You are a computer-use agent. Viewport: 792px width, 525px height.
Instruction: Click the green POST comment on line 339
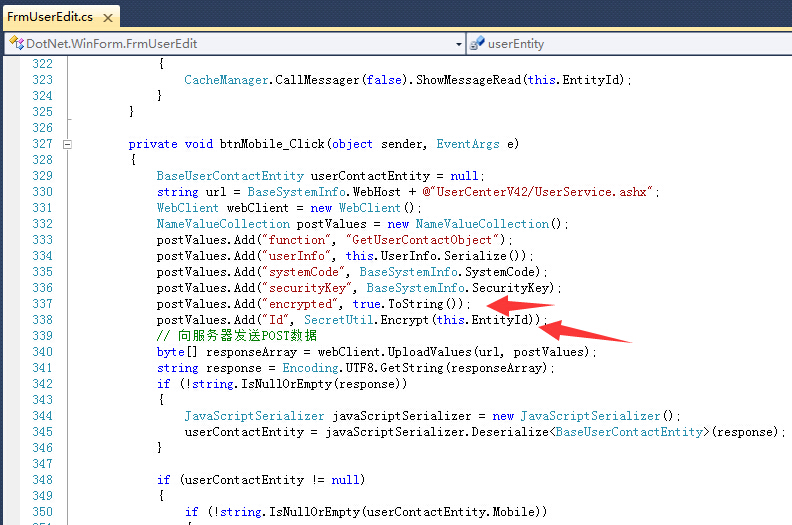pos(237,336)
